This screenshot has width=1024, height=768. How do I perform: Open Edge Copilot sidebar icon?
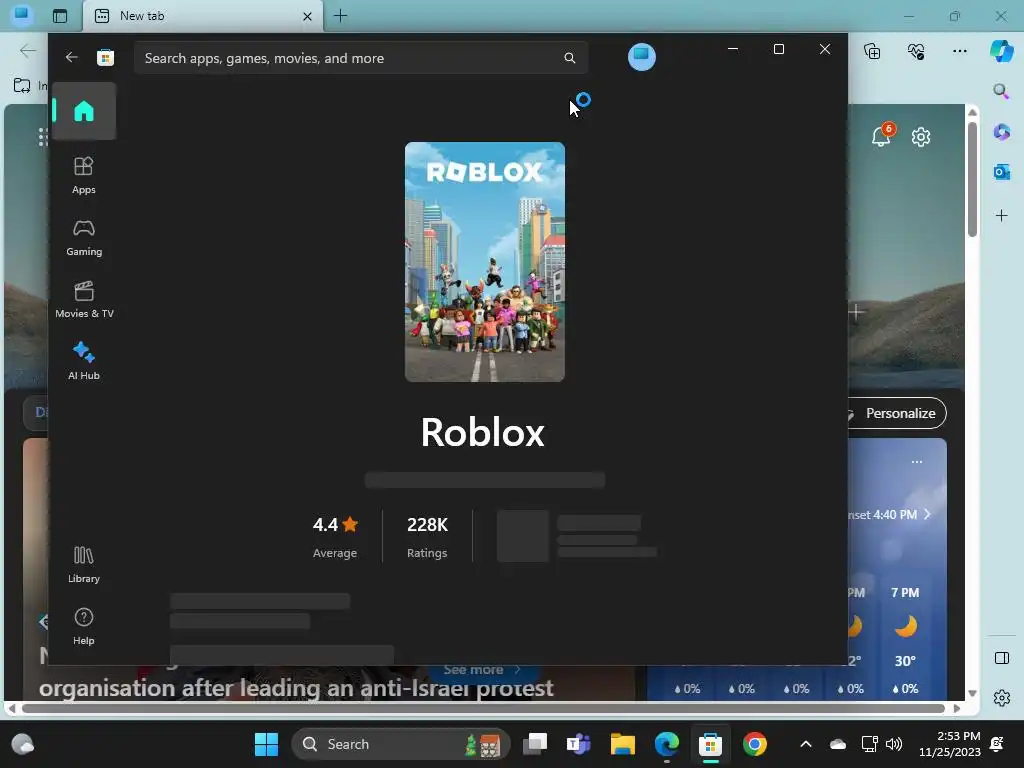(x=1001, y=51)
